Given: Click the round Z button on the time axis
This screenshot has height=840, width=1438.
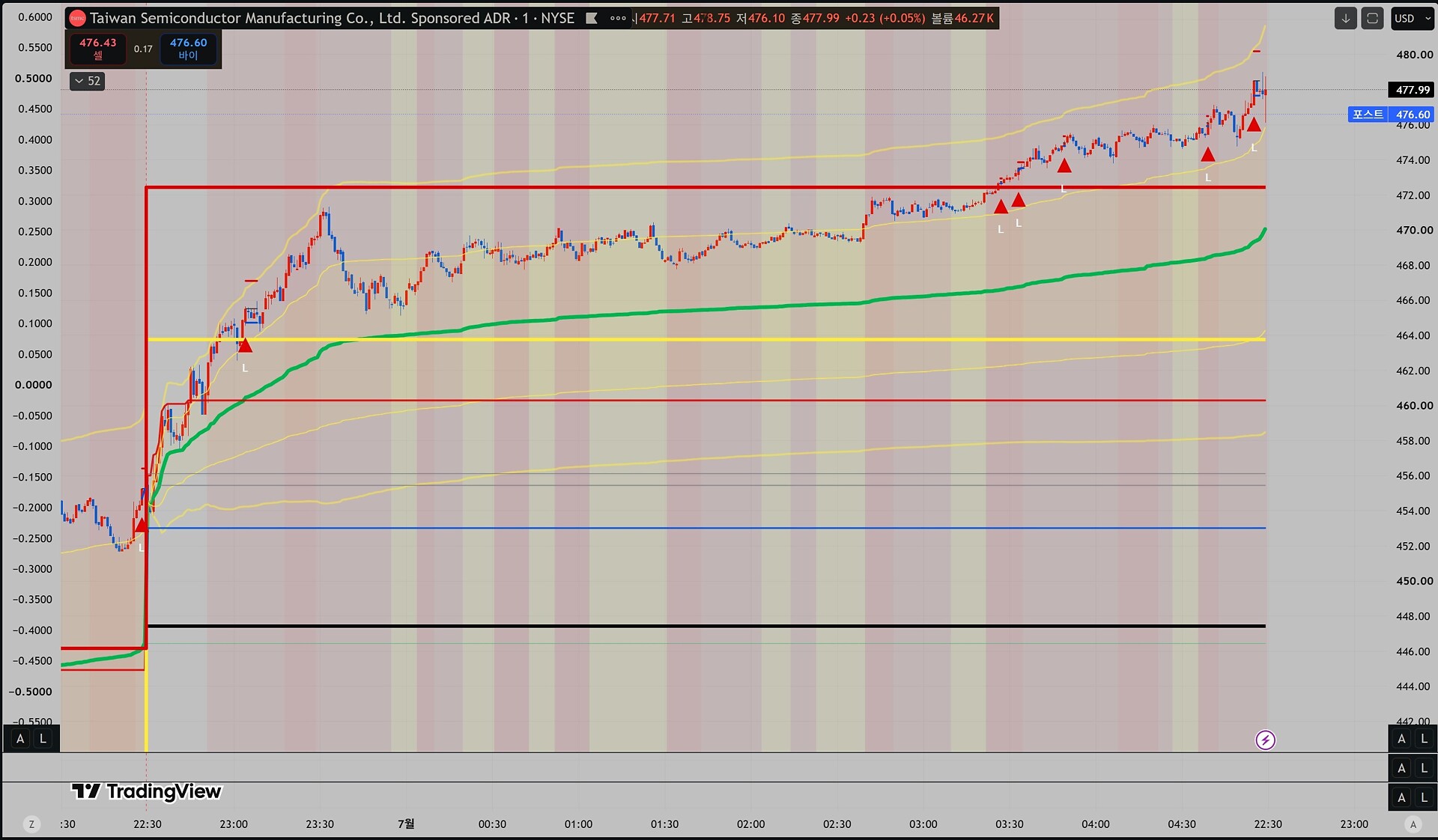Looking at the screenshot, I should (x=31, y=824).
